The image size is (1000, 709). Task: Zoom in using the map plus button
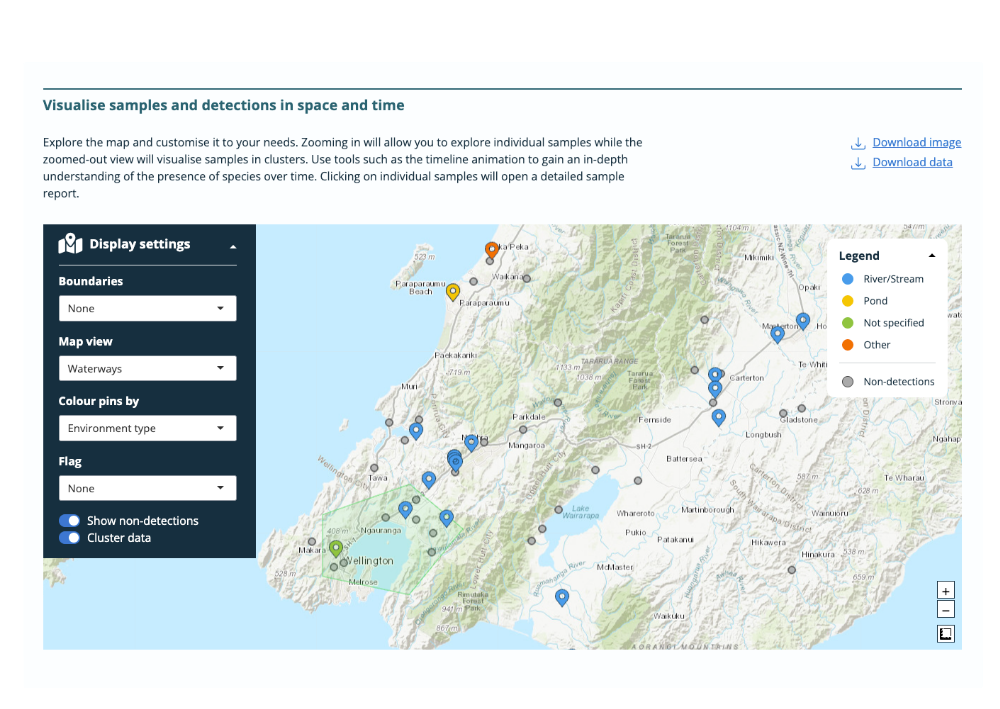click(946, 591)
